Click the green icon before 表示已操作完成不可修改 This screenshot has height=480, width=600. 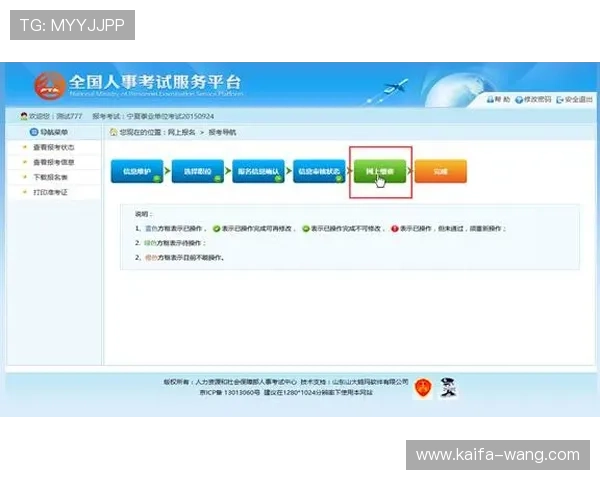[306, 229]
